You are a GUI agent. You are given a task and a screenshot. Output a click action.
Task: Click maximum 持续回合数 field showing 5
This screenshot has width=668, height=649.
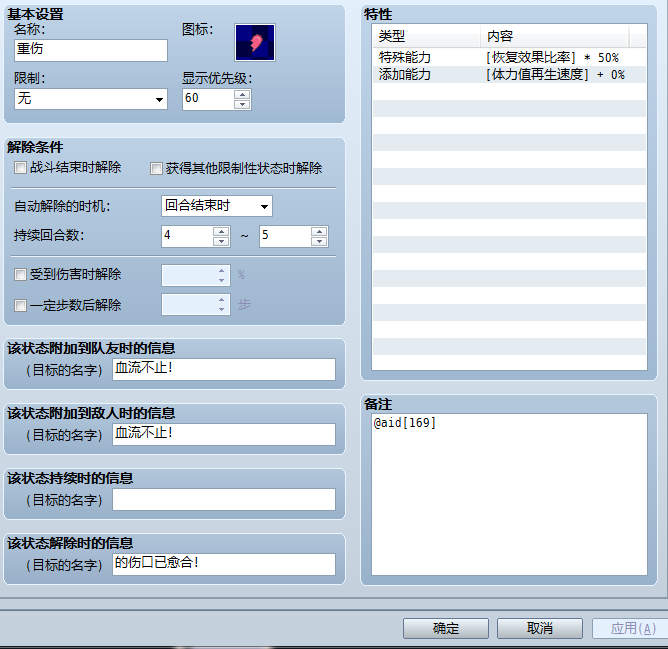285,236
